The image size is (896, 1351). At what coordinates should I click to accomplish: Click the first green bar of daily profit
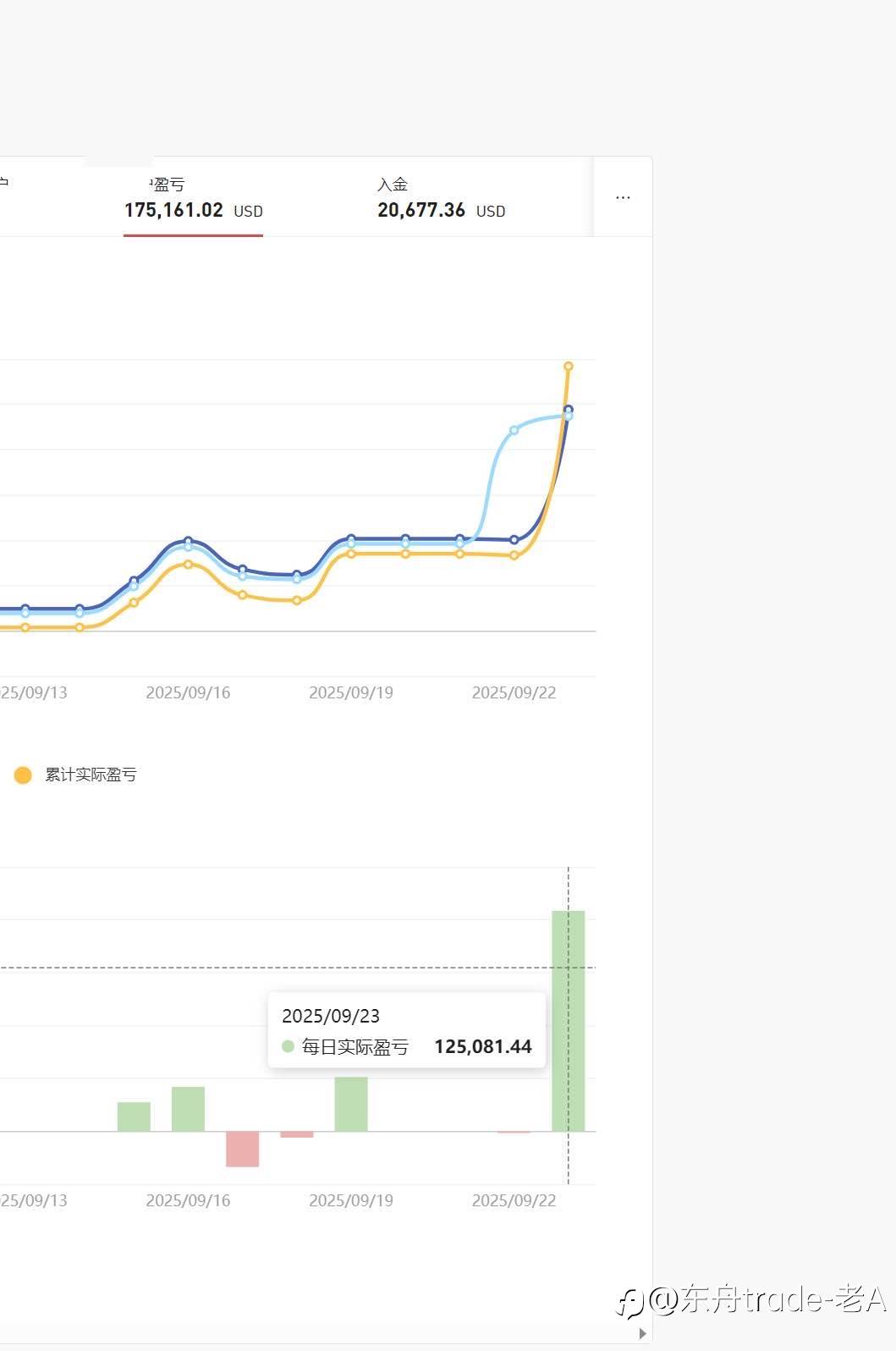[134, 1116]
